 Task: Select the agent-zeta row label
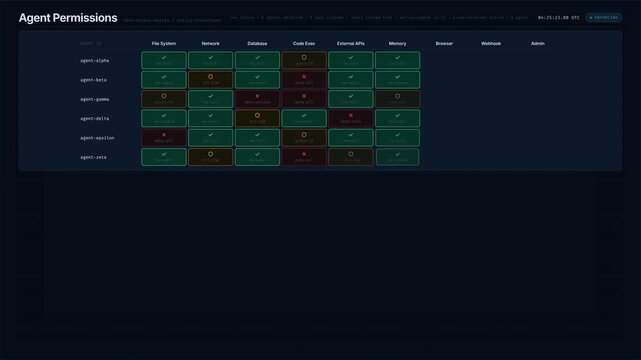click(93, 157)
